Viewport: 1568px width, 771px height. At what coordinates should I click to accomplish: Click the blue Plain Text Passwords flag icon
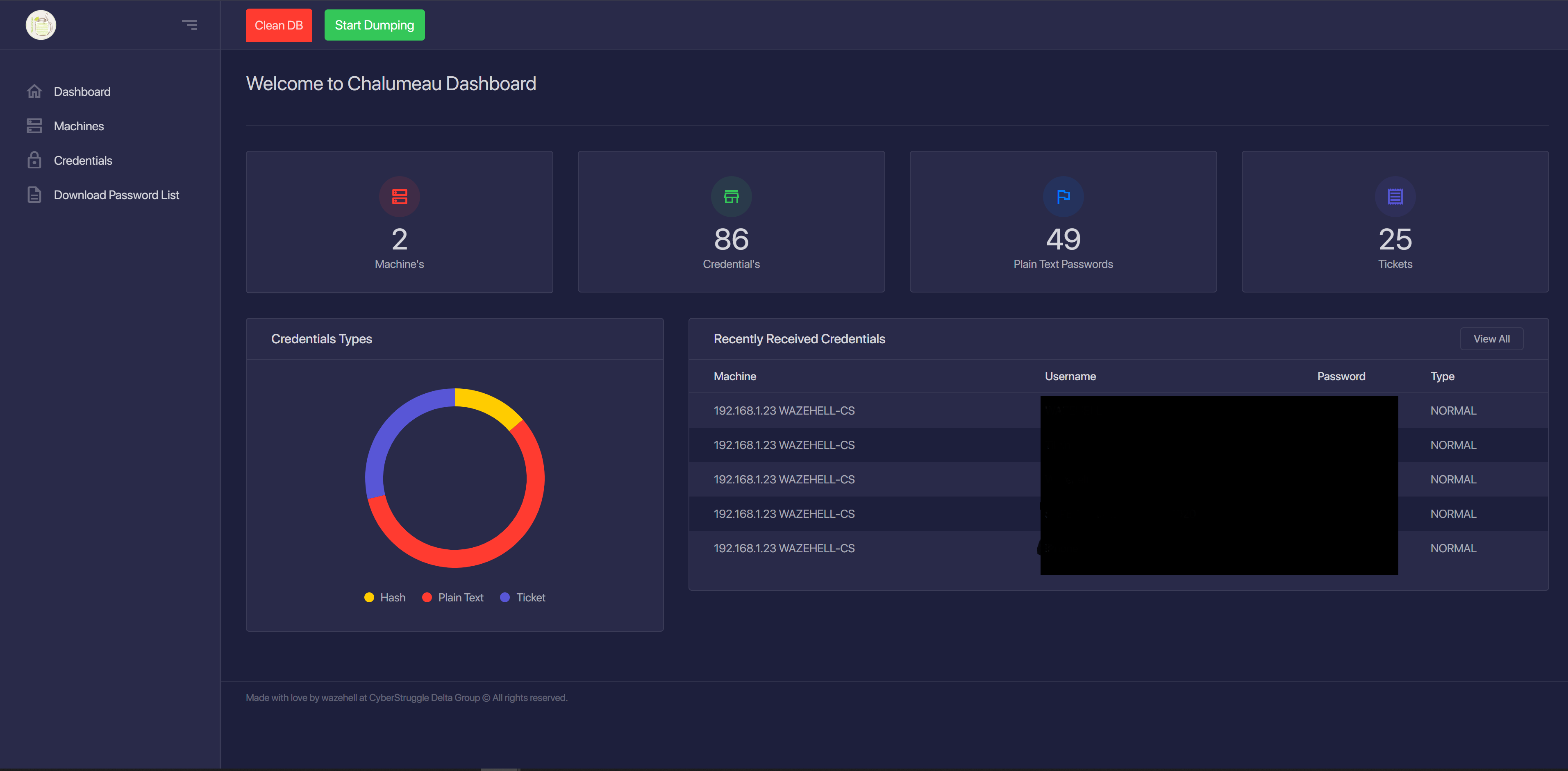coord(1063,197)
